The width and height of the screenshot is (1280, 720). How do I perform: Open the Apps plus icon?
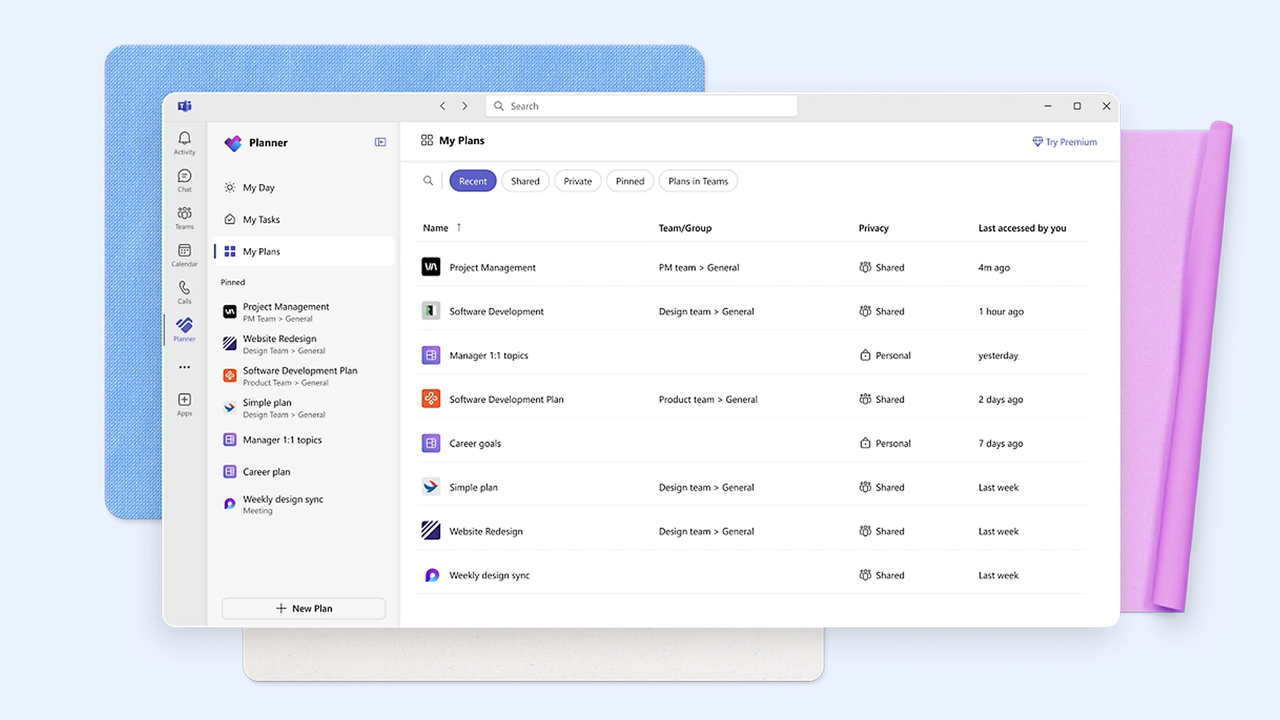coord(184,400)
